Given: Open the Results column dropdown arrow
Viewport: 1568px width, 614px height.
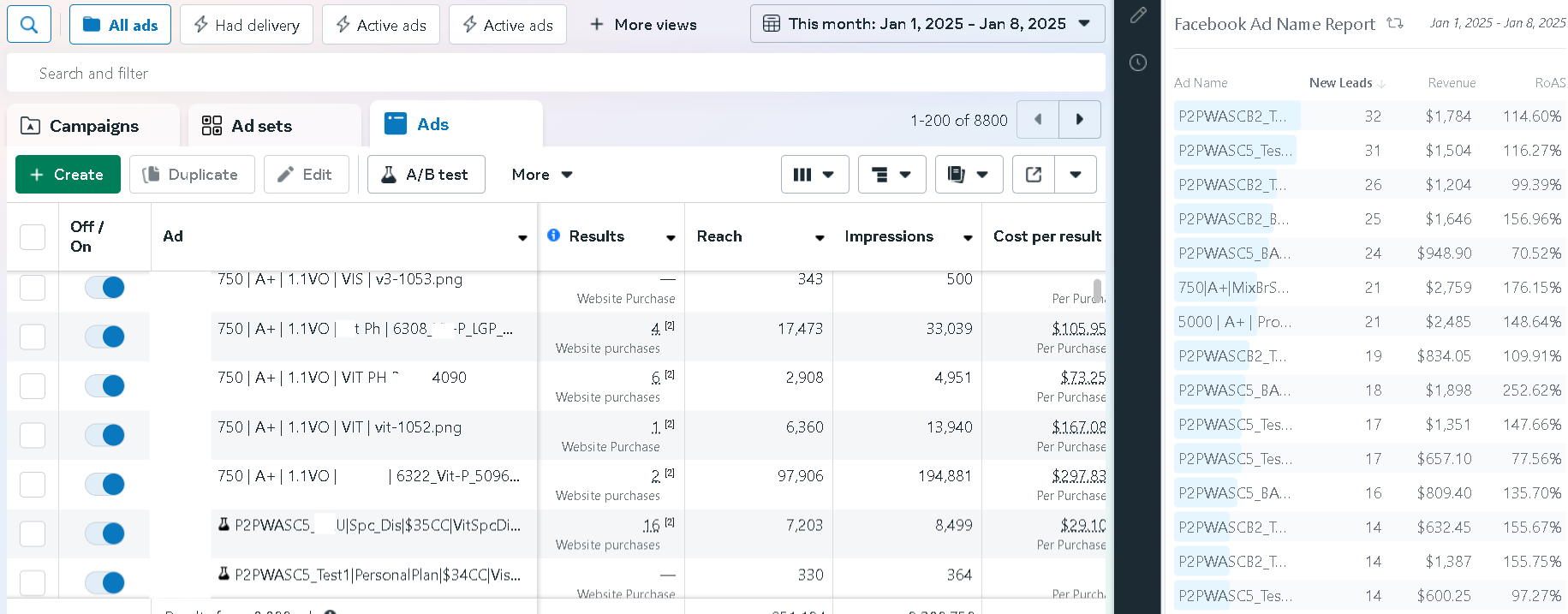Looking at the screenshot, I should click(x=671, y=238).
